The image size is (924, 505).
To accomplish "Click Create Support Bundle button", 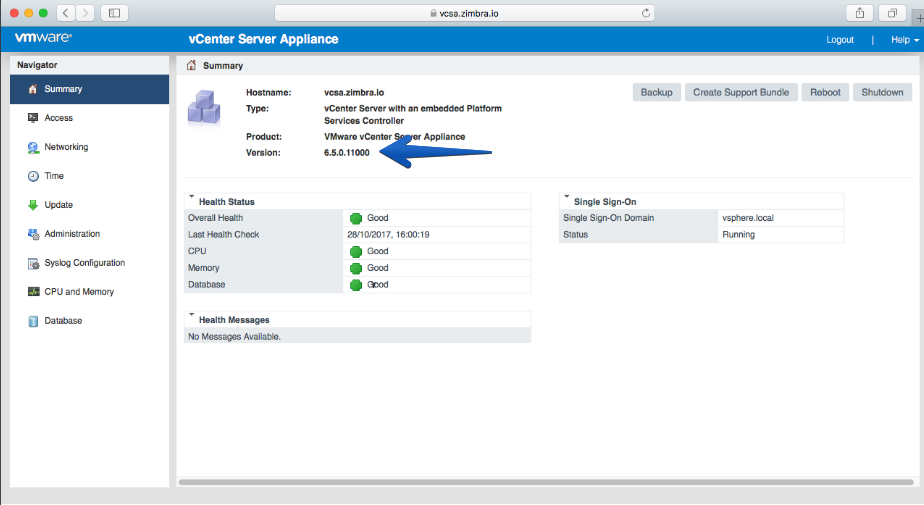I will point(741,93).
